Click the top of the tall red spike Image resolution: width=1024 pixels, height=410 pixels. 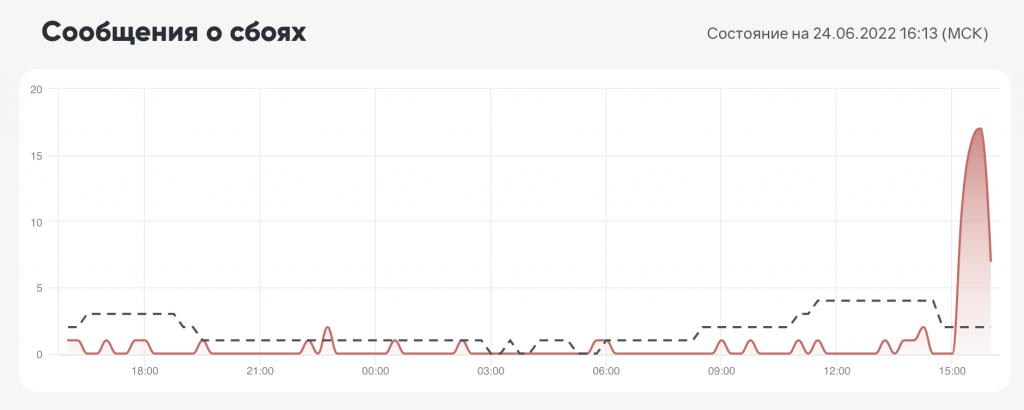point(979,129)
